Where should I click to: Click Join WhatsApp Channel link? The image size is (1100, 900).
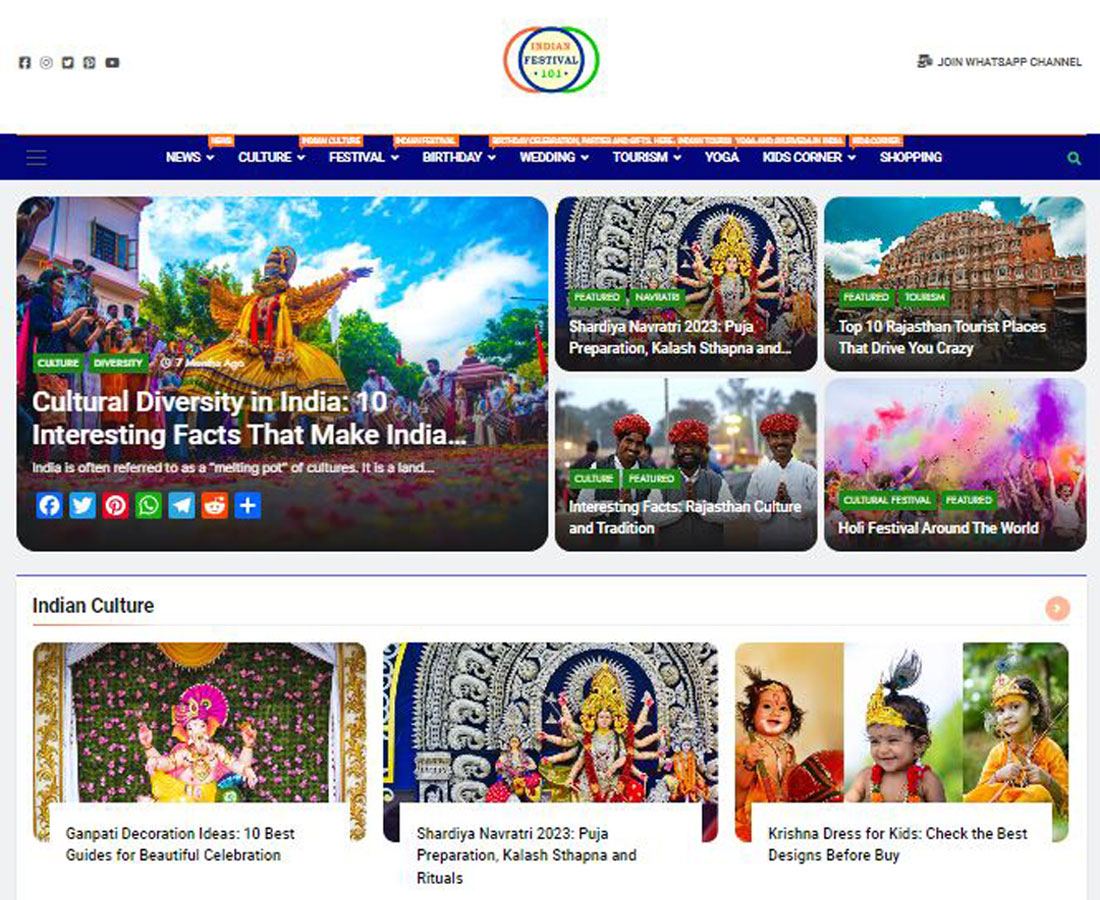pyautogui.click(x=1000, y=62)
